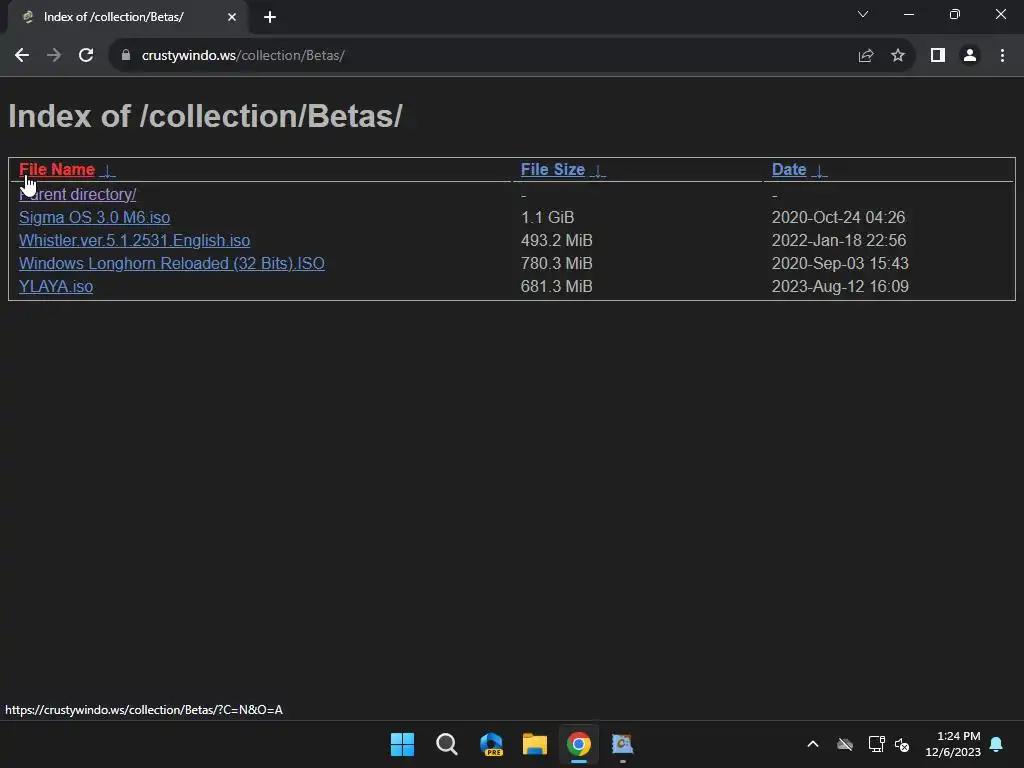Click date 2022-Jan-18 22:56
This screenshot has height=768, width=1024.
pos(839,240)
